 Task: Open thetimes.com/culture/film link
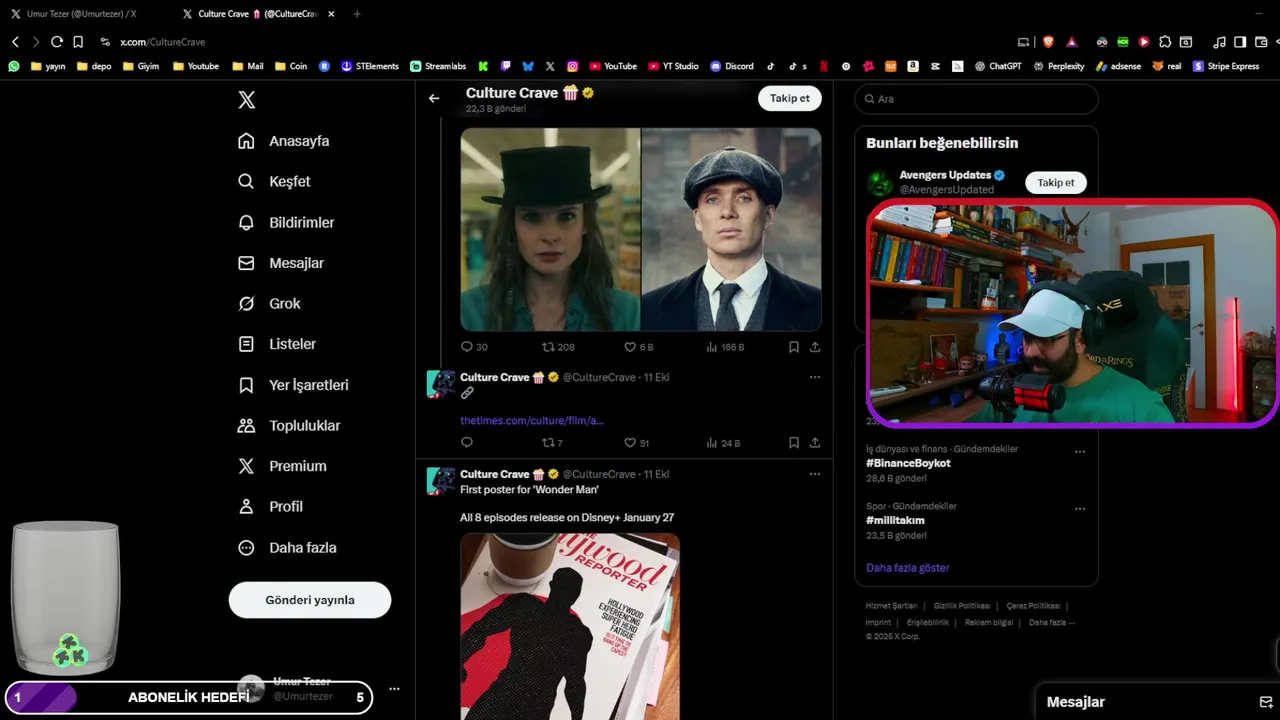point(532,420)
